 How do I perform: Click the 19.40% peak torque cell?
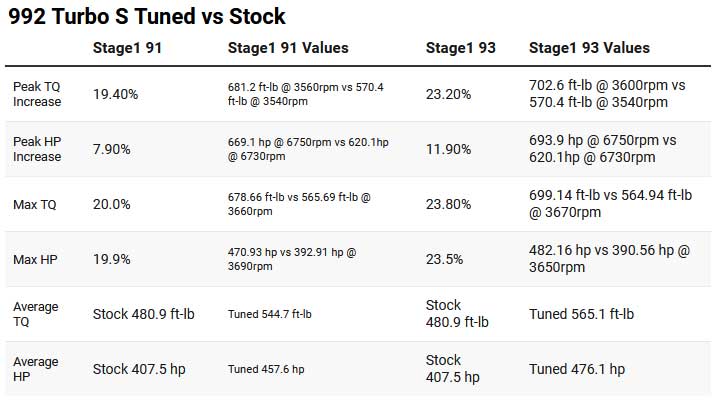click(116, 94)
